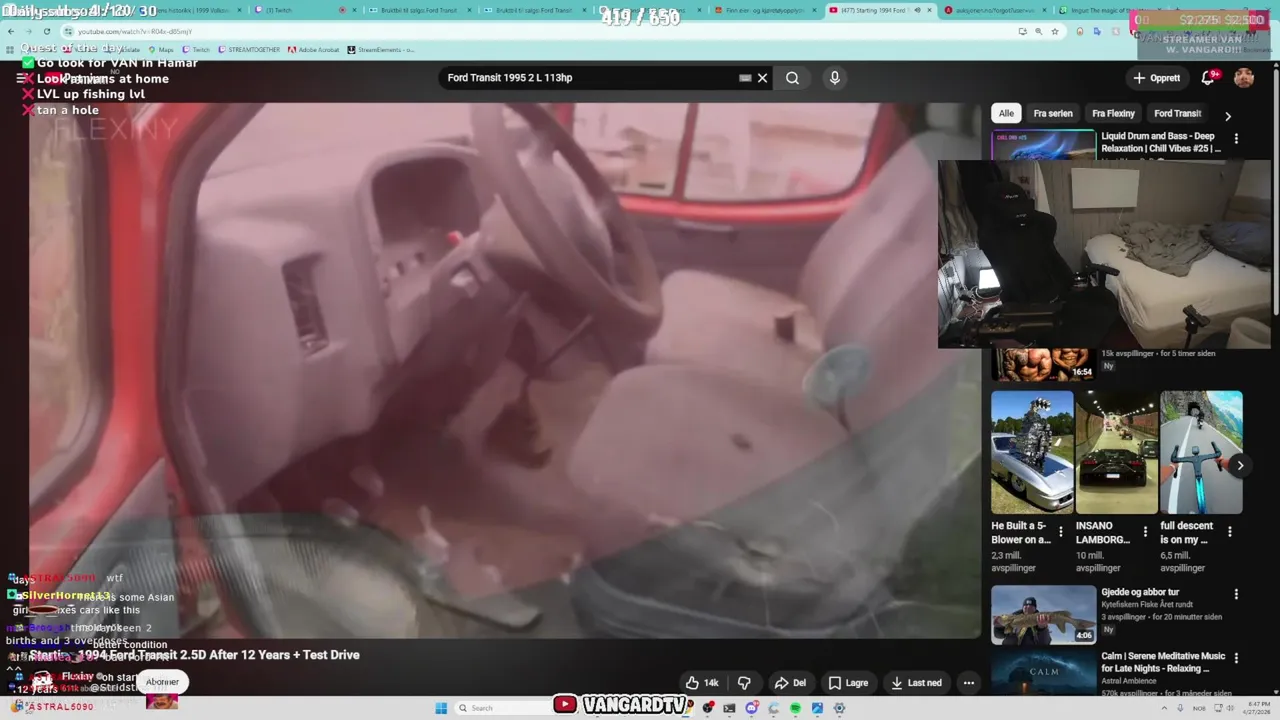Clear the YouTube search box text
Viewport: 1280px width, 720px height.
pyautogui.click(x=762, y=78)
